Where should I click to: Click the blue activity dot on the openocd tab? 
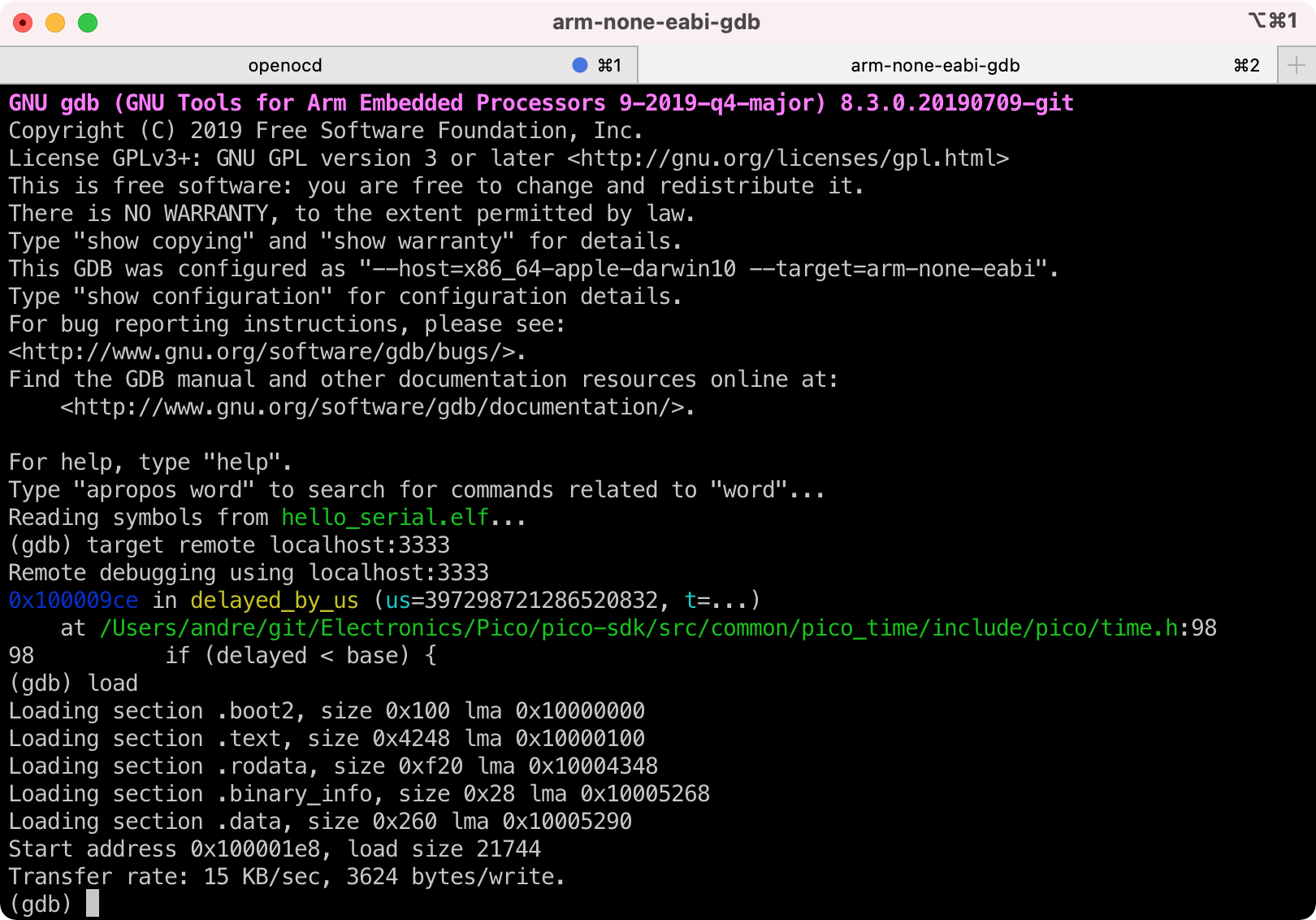tap(579, 65)
